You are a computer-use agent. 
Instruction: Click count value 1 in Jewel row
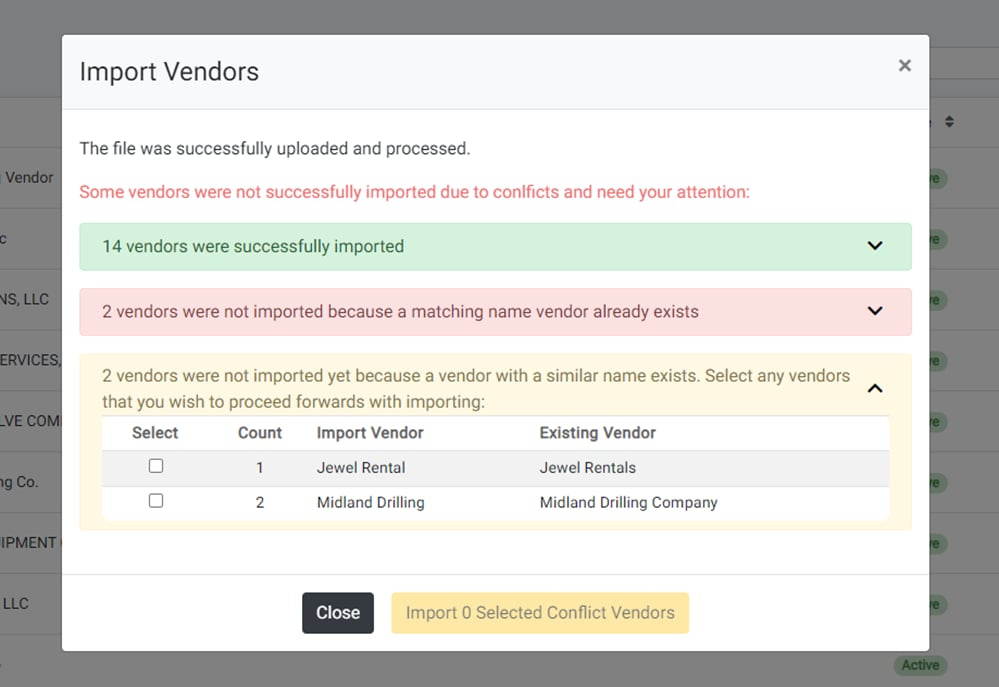click(x=259, y=468)
